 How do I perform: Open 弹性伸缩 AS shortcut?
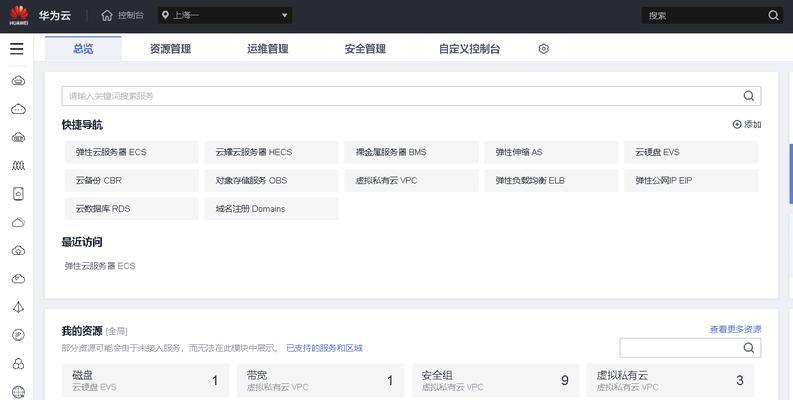[551, 152]
